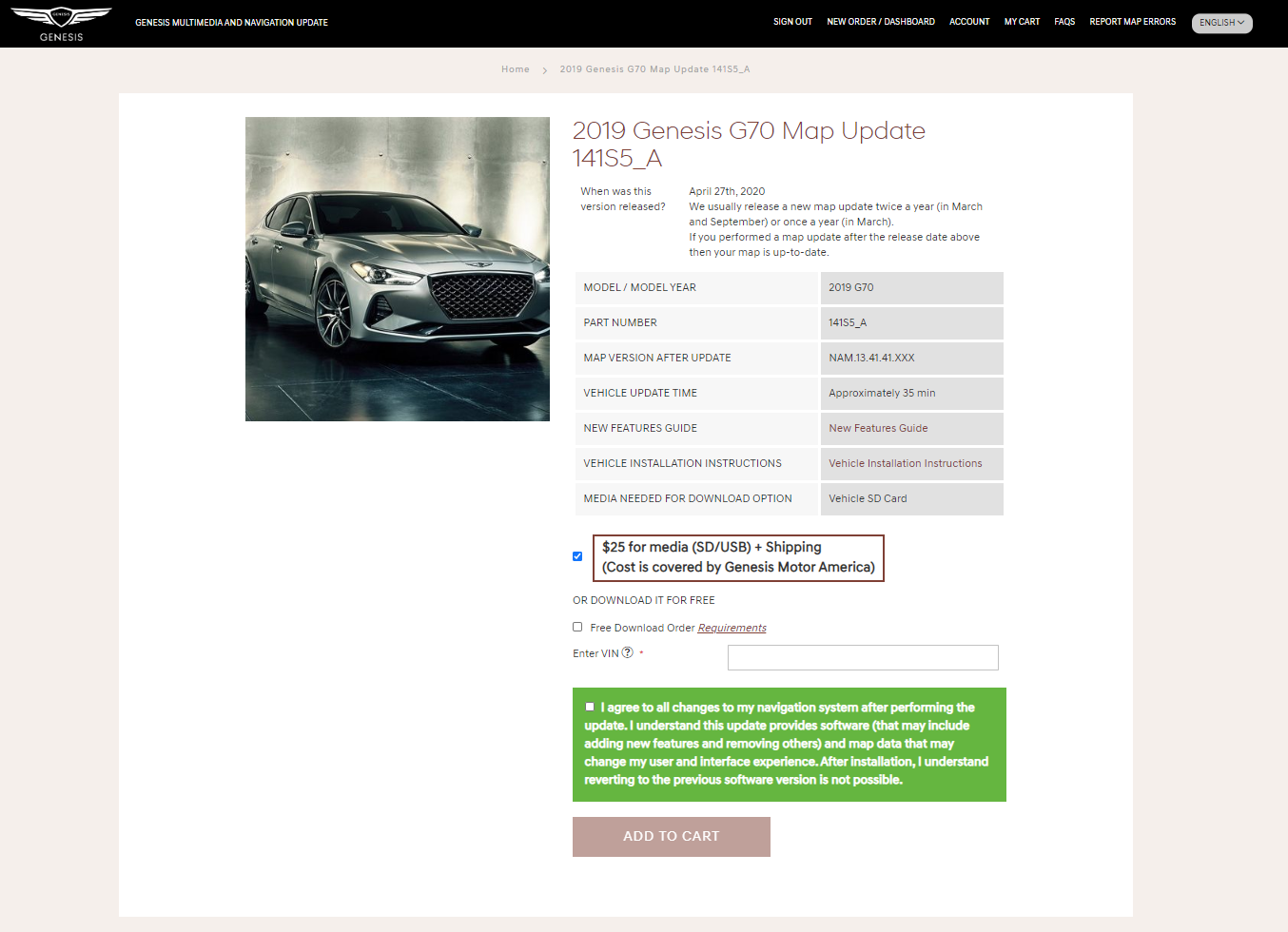Click the page heading 2019 Genesis G70 Map Update
Viewport: 1288px width, 932px height.
tap(749, 144)
